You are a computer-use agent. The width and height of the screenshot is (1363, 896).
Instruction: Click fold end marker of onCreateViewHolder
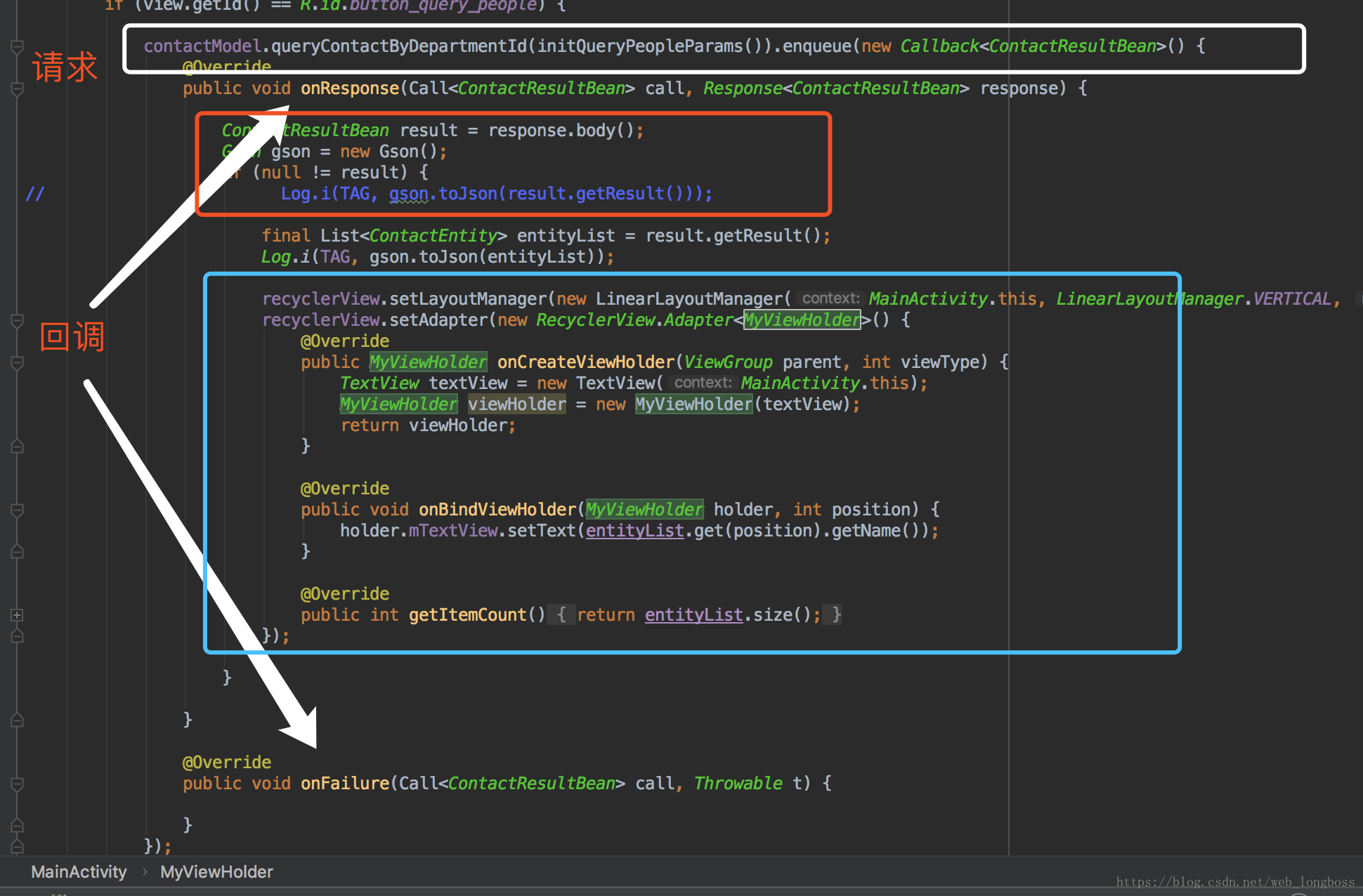18,447
